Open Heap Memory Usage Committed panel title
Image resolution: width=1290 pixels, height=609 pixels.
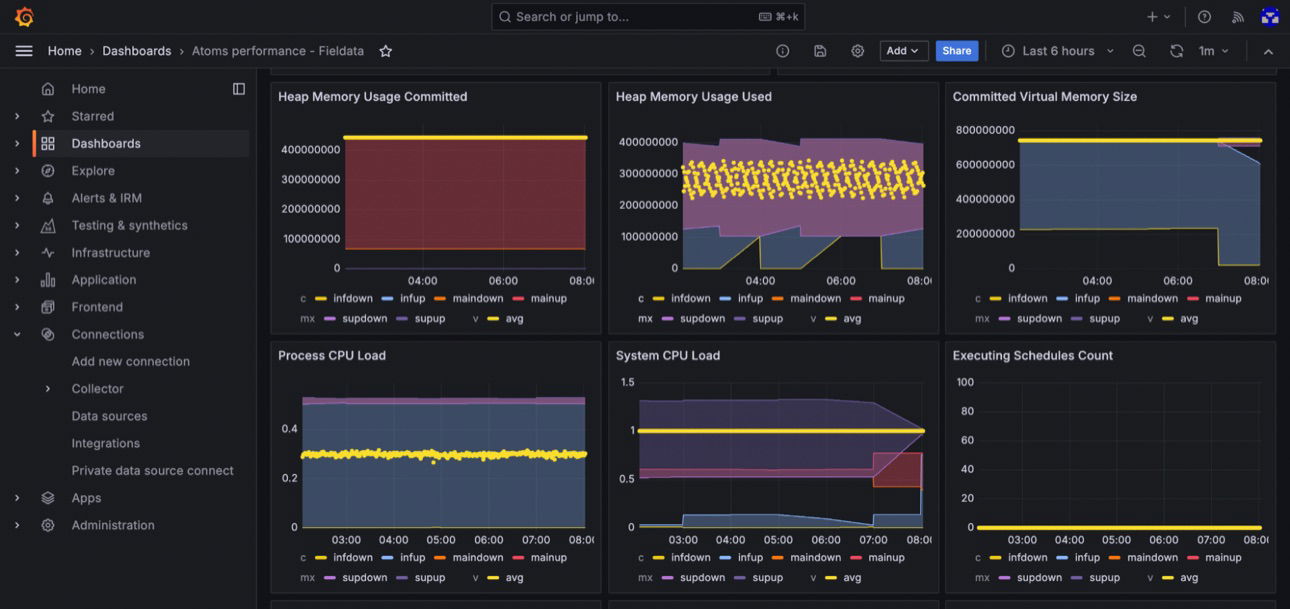(x=373, y=97)
